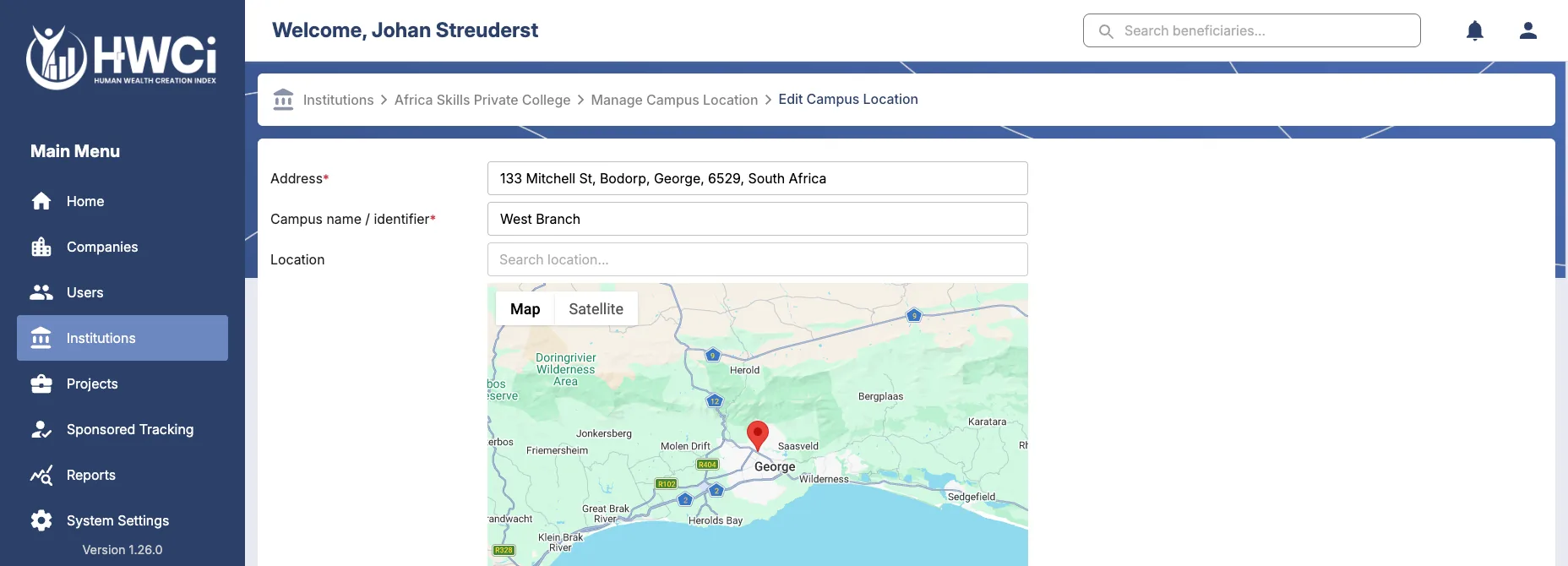
Task: Open Reports in main menu
Action: click(122, 475)
